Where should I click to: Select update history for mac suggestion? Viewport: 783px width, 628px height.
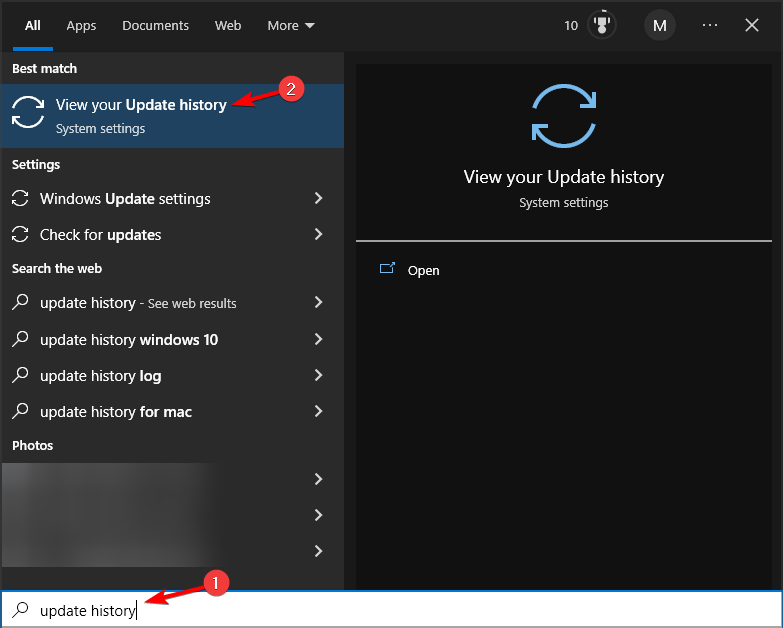pyautogui.click(x=173, y=411)
